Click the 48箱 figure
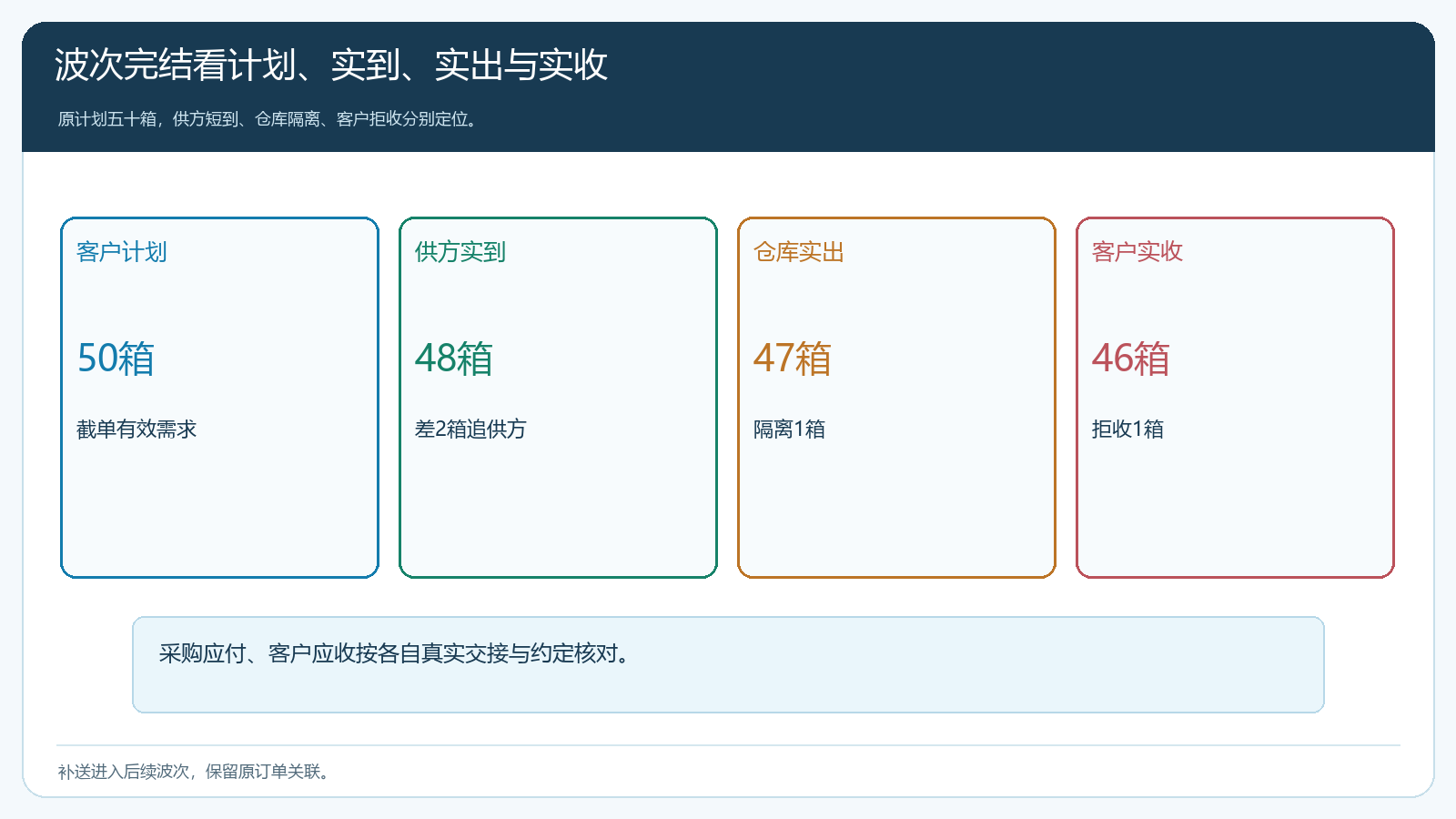The height and width of the screenshot is (819, 1456). coord(454,359)
